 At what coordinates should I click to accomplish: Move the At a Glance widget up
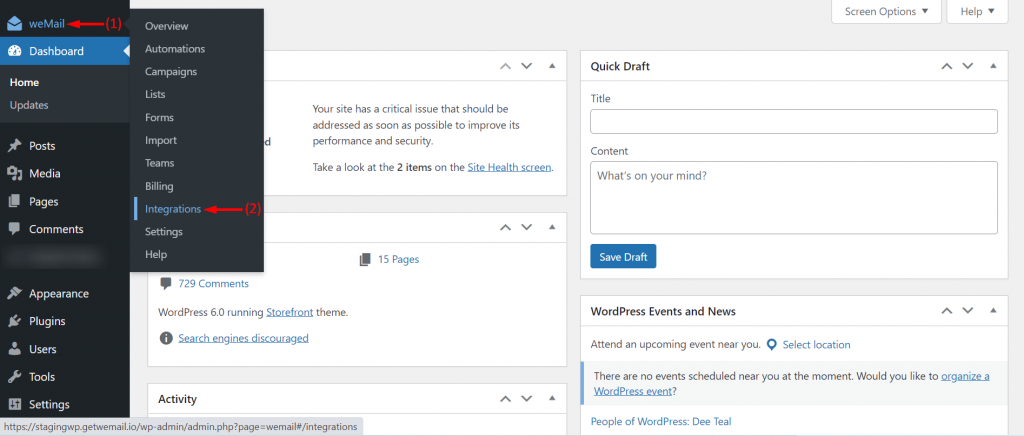click(x=505, y=227)
